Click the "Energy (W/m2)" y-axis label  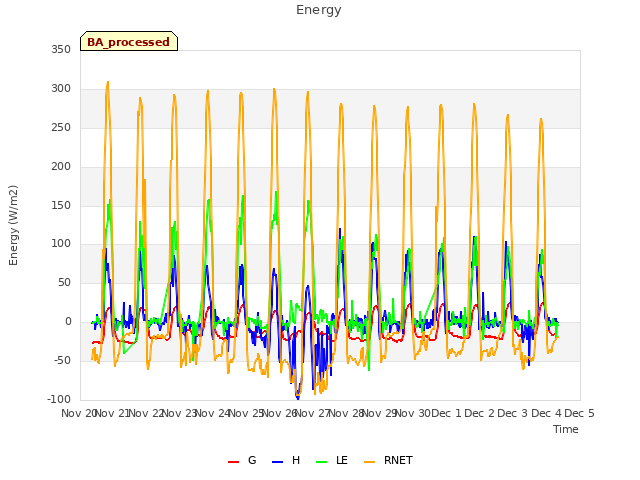(13, 225)
